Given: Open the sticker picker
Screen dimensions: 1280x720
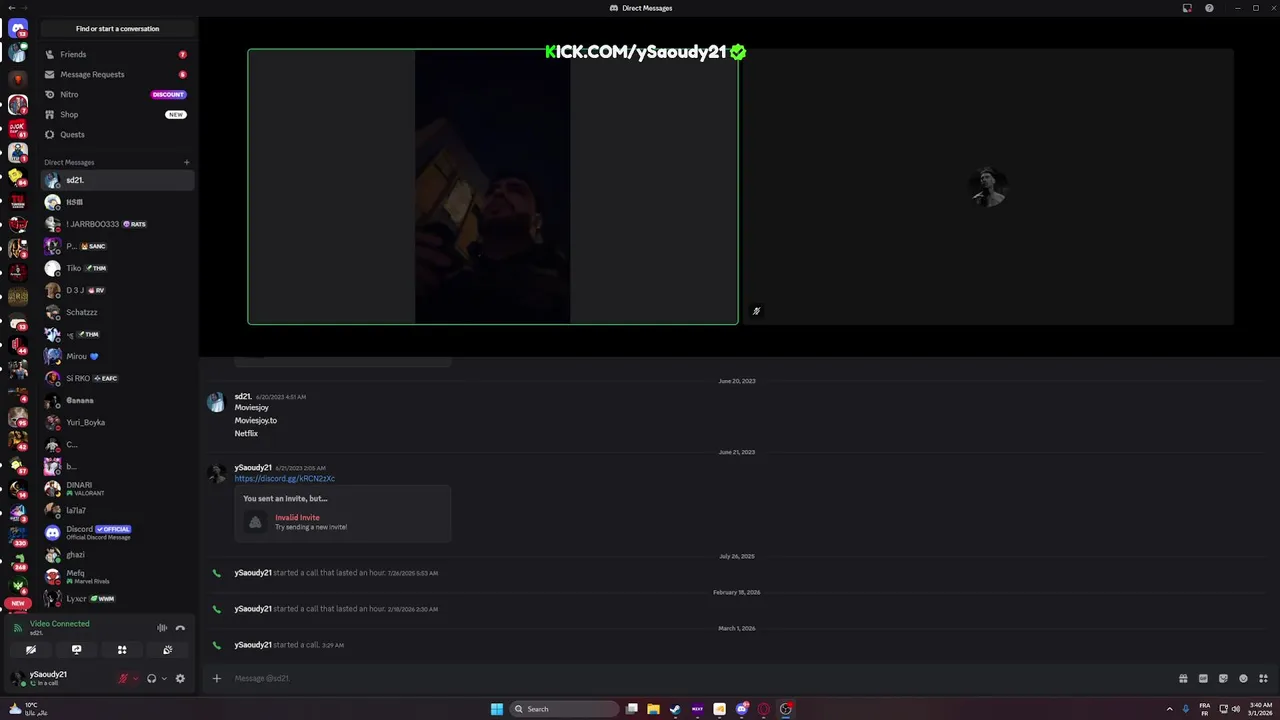Looking at the screenshot, I should (x=1223, y=678).
